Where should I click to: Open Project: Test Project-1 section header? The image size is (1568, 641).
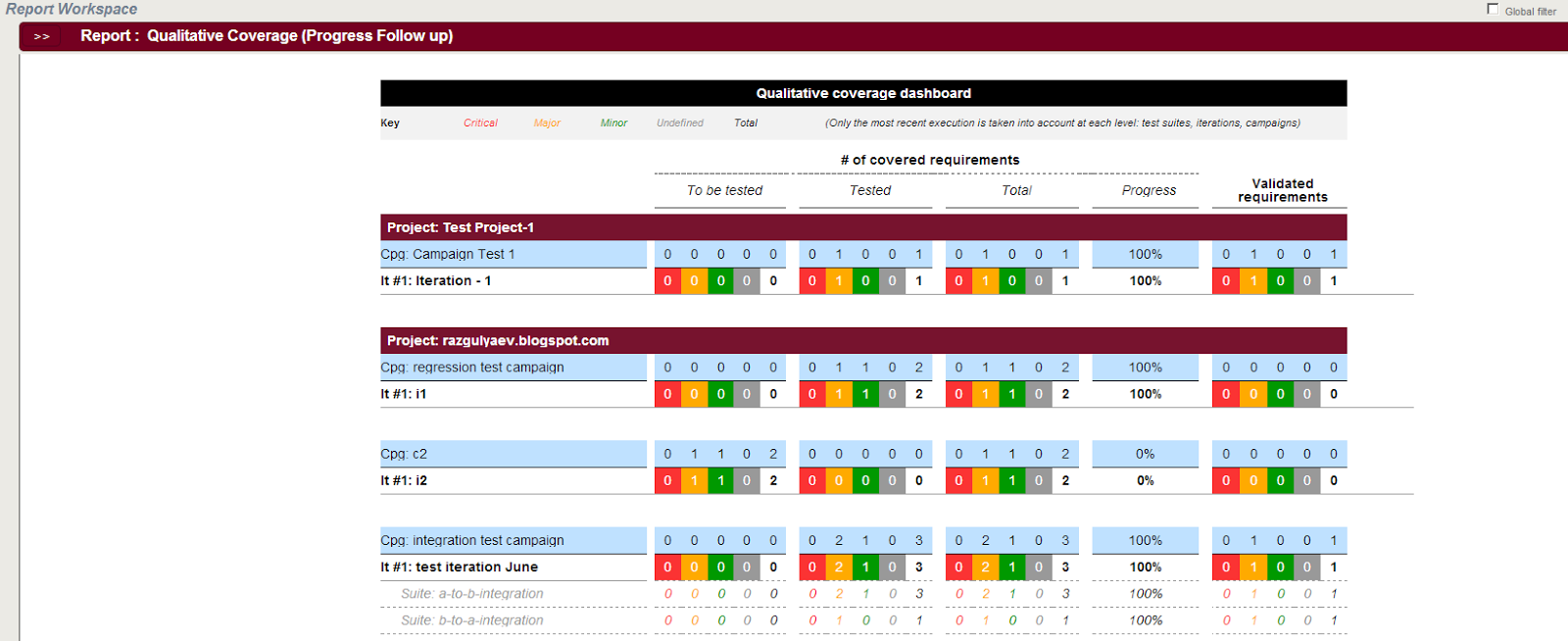coord(863,227)
